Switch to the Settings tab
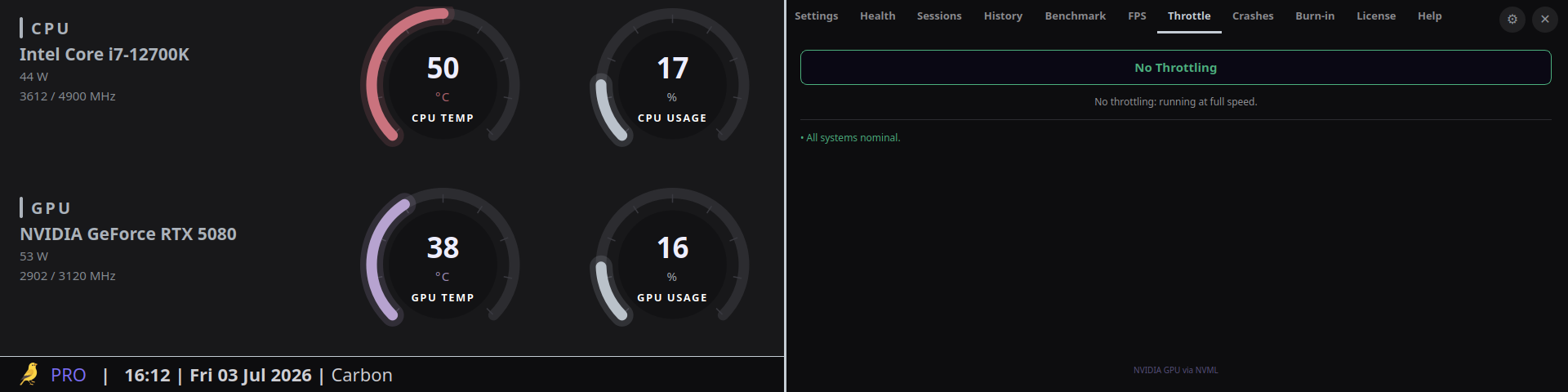Screen dimensions: 1568x392 pos(816,16)
